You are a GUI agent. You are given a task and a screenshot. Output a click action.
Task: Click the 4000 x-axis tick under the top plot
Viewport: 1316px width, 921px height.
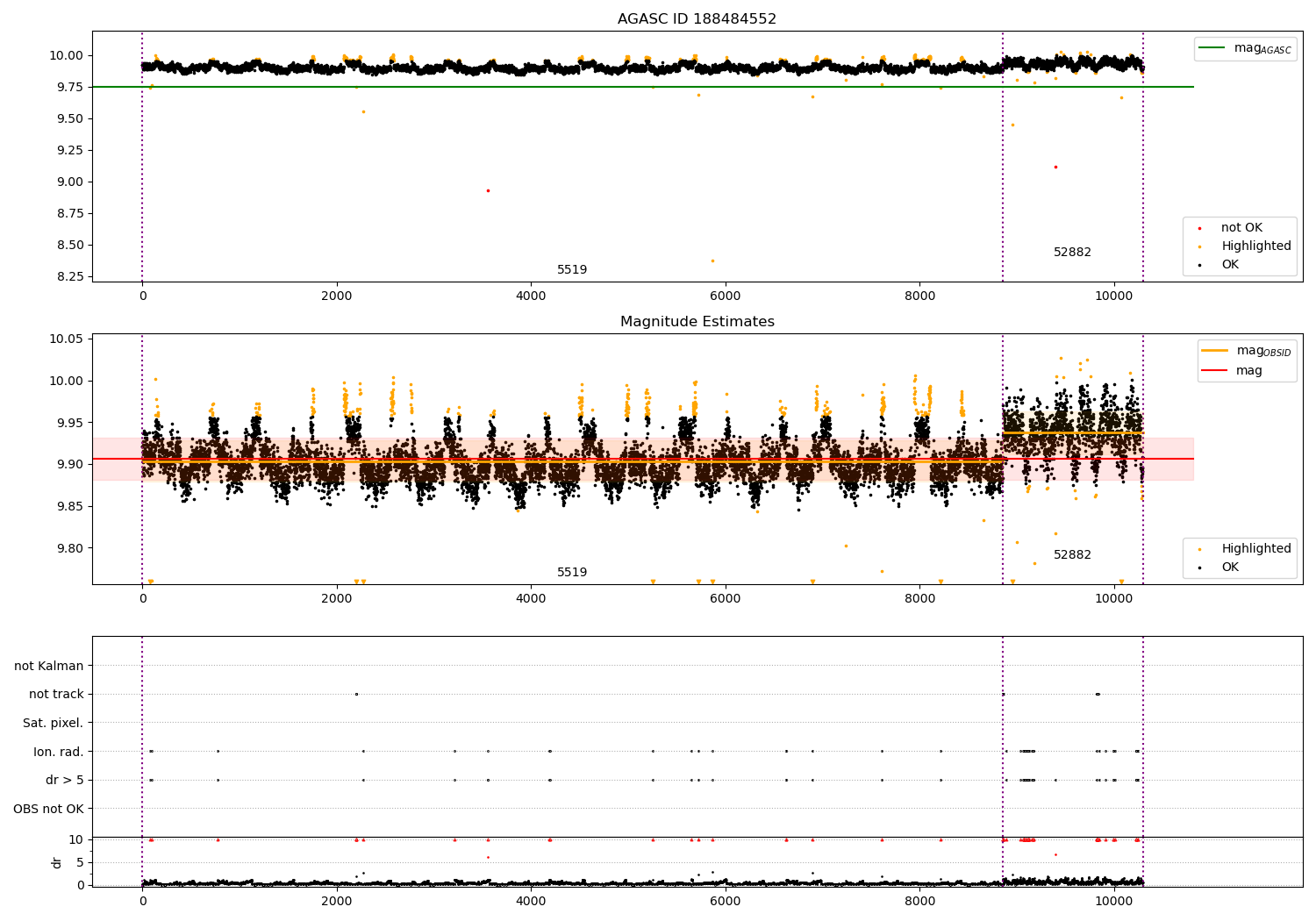coord(531,296)
